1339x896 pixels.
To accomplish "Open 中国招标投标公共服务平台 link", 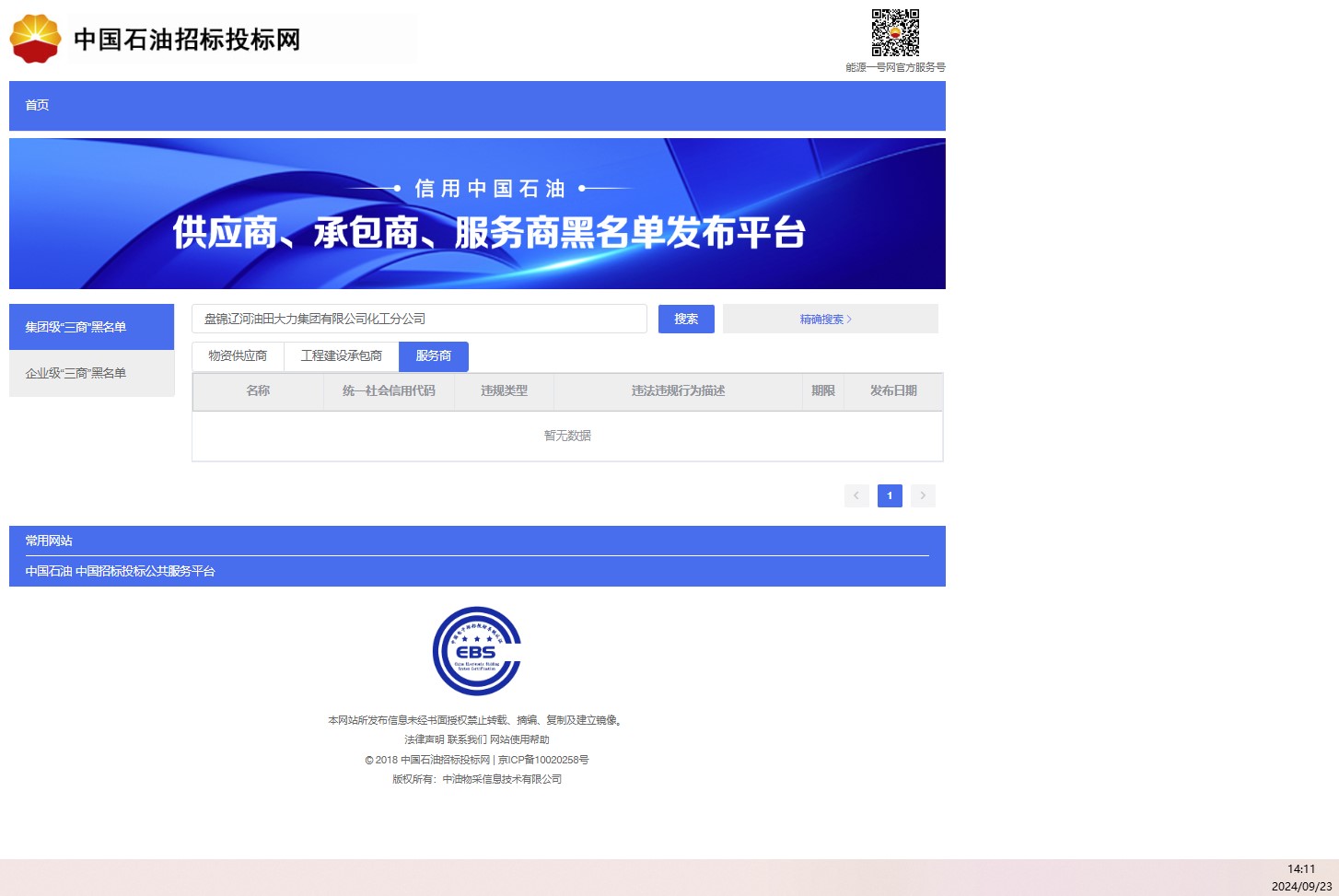I will pyautogui.click(x=145, y=571).
